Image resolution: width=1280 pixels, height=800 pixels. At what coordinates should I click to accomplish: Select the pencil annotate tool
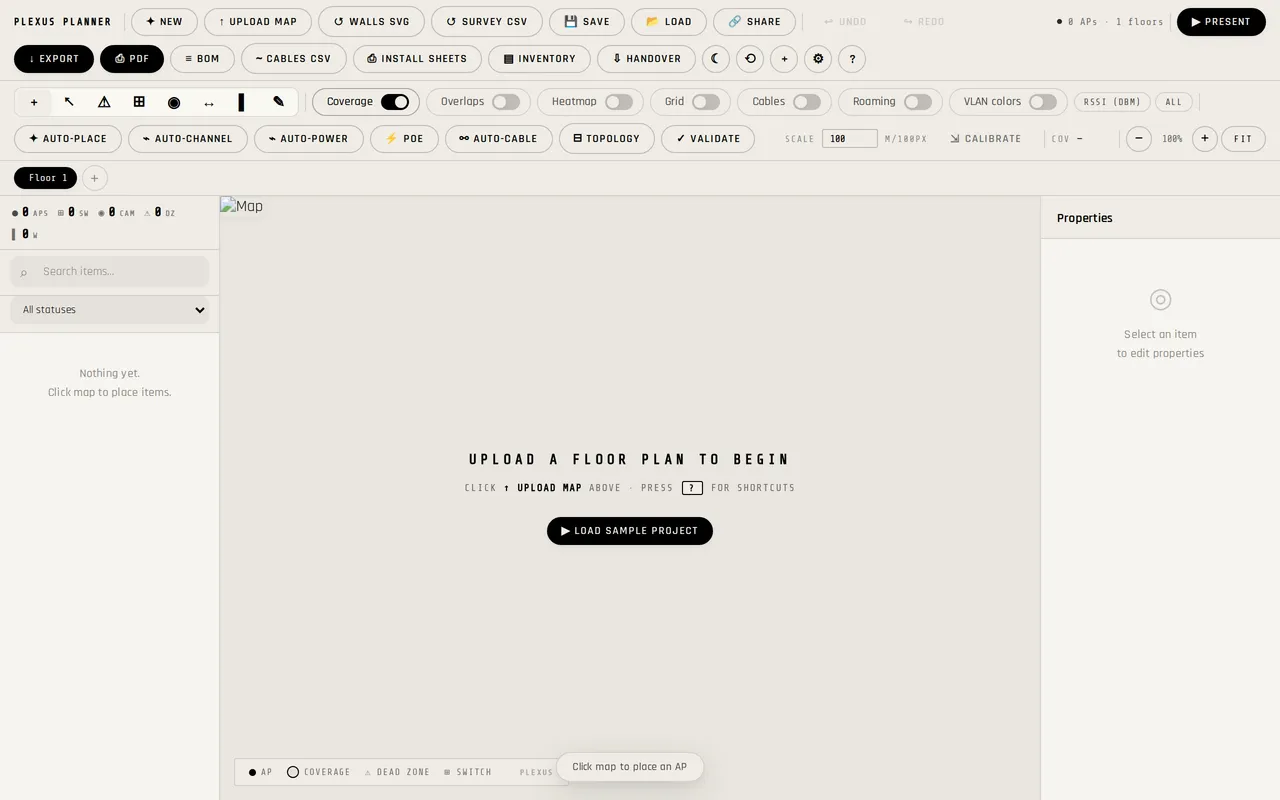coord(278,102)
